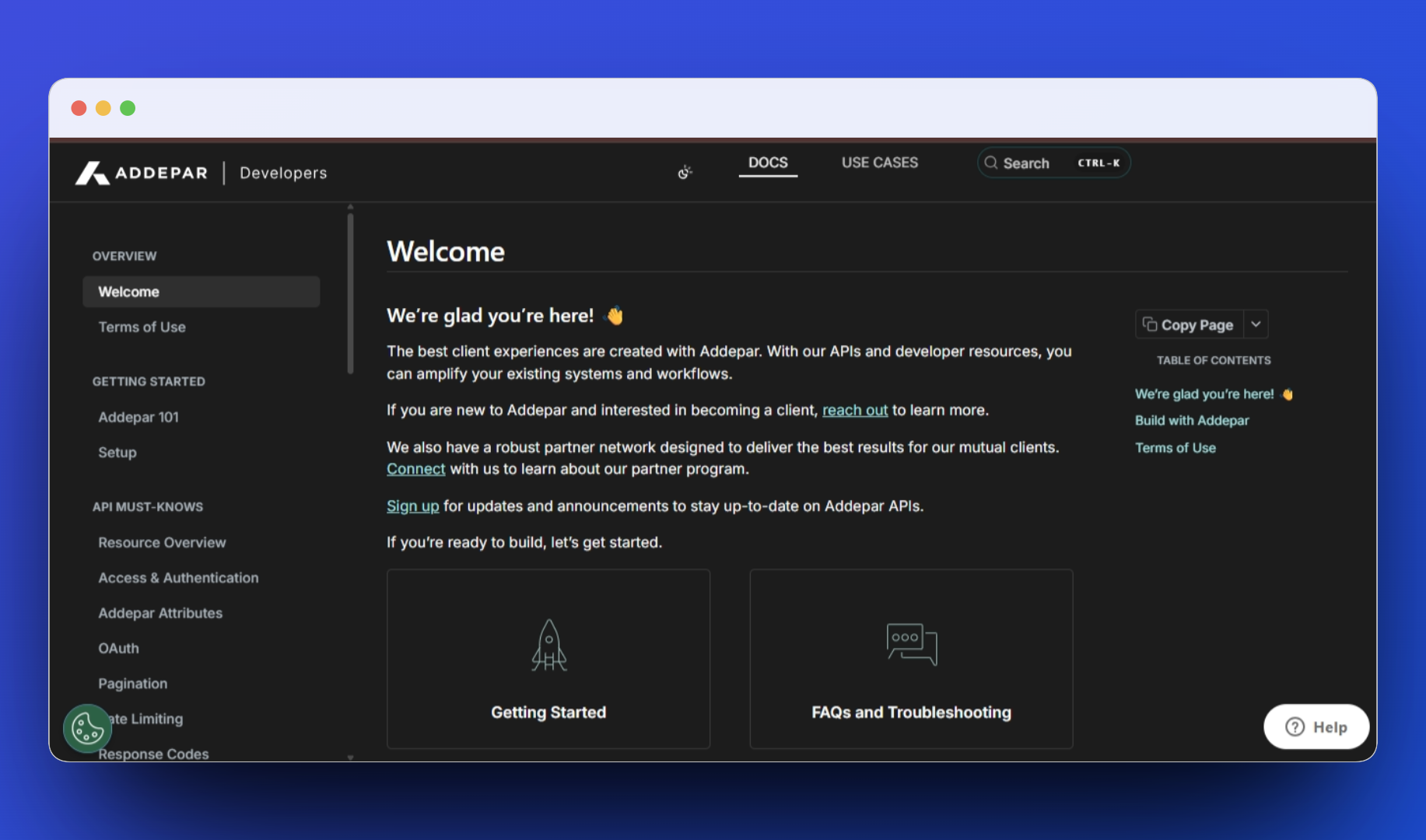
Task: Open FAQs and Troubleshooting card
Action: (911, 659)
